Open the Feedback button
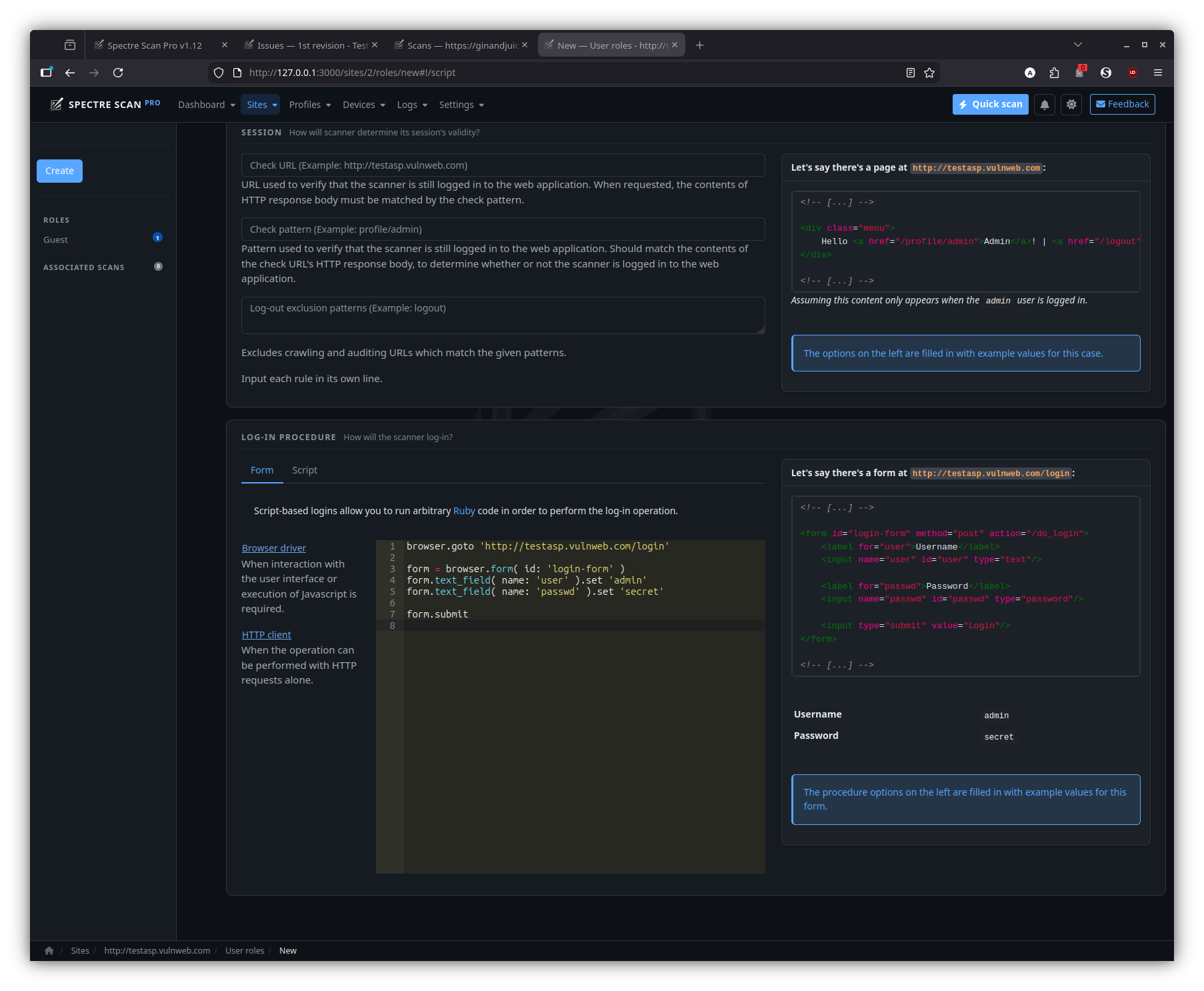1204x991 pixels. (x=1123, y=104)
